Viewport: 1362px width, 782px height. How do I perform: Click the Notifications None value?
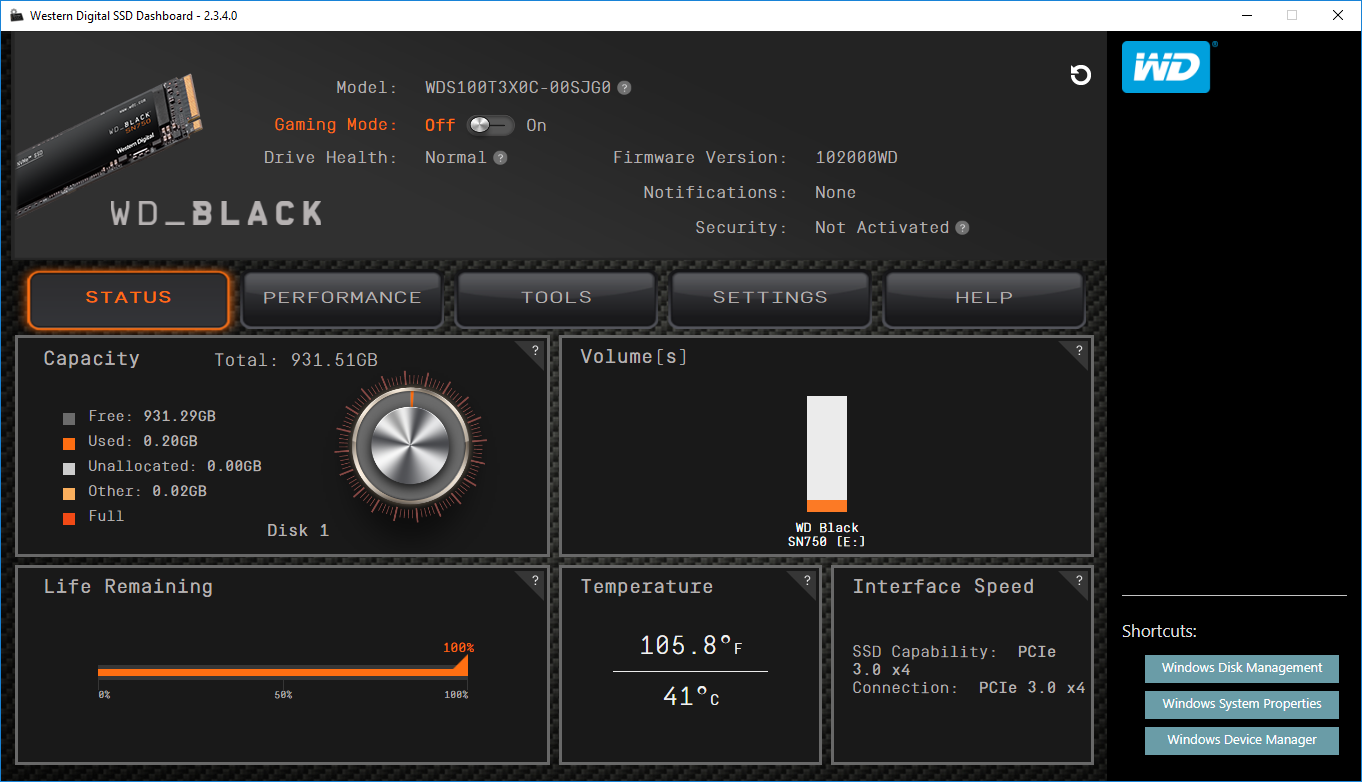835,193
